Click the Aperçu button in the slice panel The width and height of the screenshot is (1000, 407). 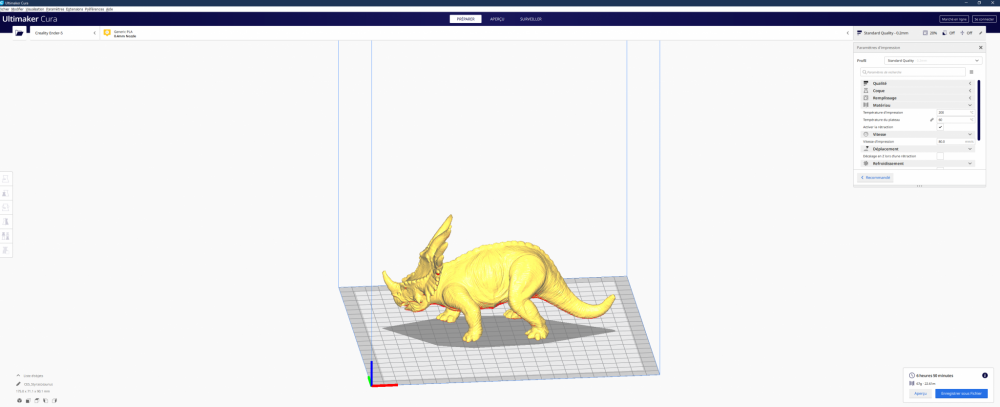920,394
